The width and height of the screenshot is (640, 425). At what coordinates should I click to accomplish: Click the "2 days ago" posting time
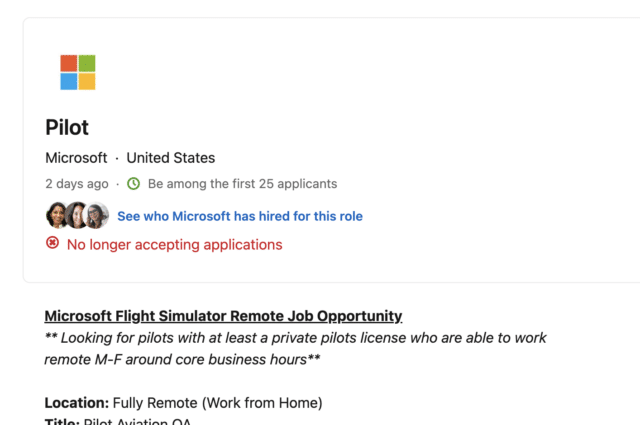pos(77,184)
